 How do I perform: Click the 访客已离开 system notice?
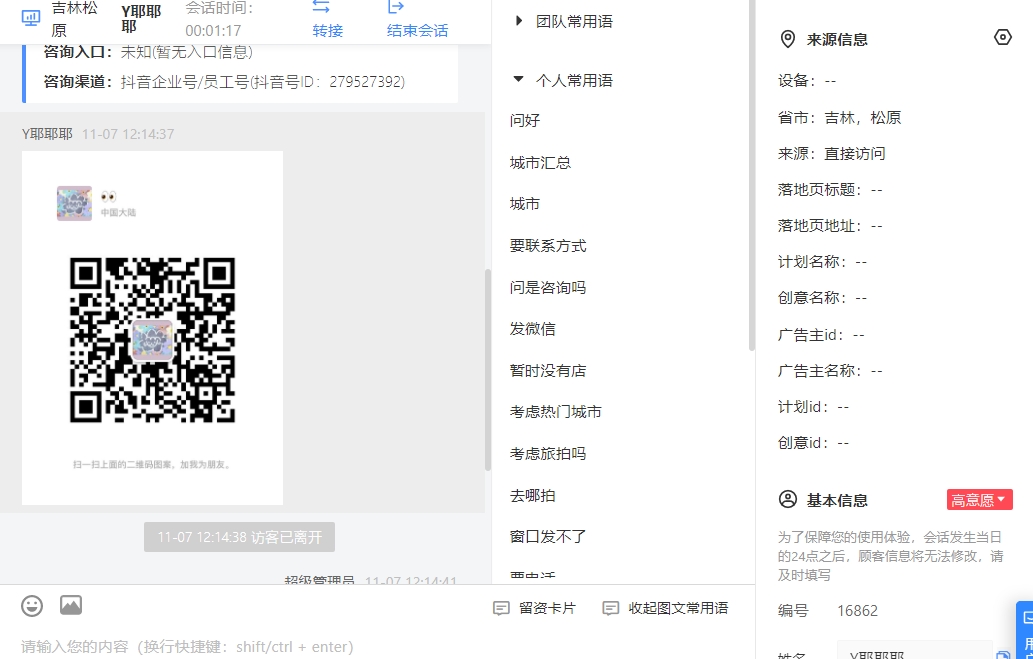tap(239, 537)
